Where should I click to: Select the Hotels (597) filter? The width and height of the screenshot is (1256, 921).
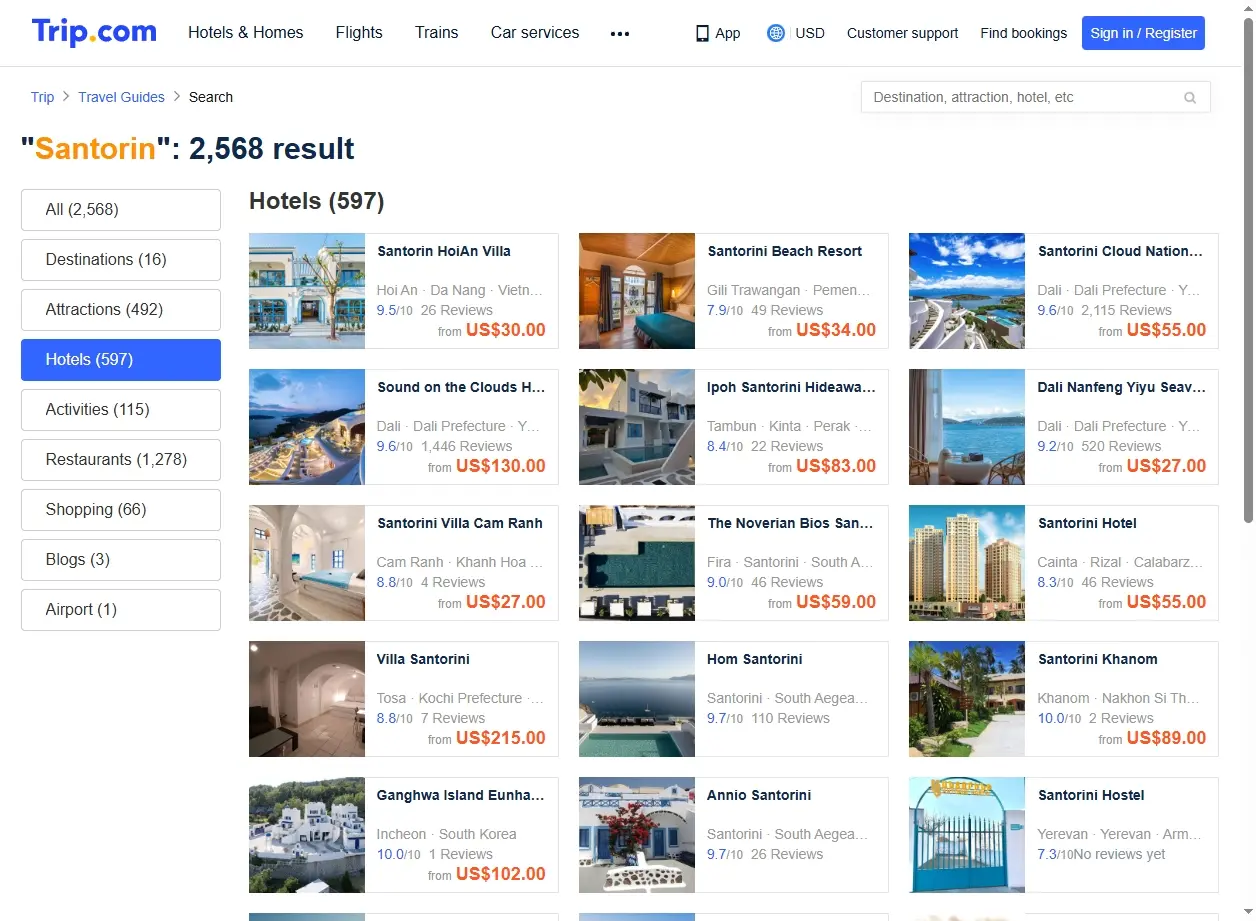(x=121, y=360)
